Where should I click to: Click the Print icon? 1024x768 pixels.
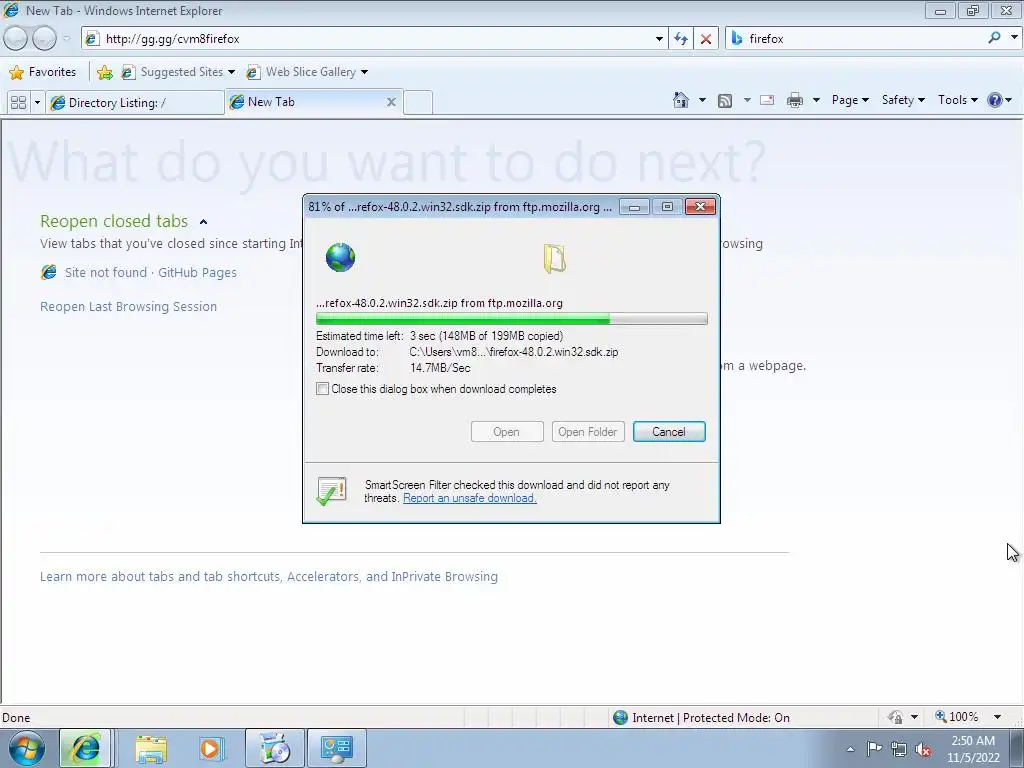pyautogui.click(x=794, y=100)
